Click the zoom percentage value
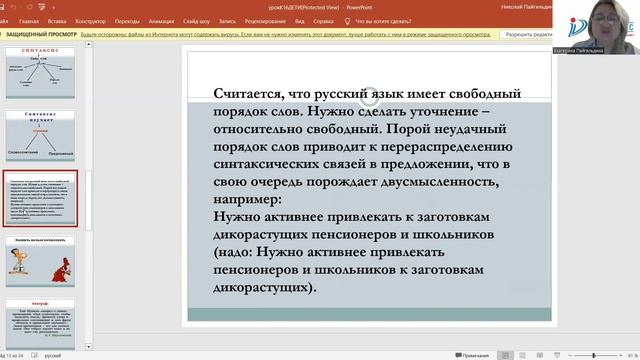Screen dimensions: 640x360 pyautogui.click(x=633, y=356)
